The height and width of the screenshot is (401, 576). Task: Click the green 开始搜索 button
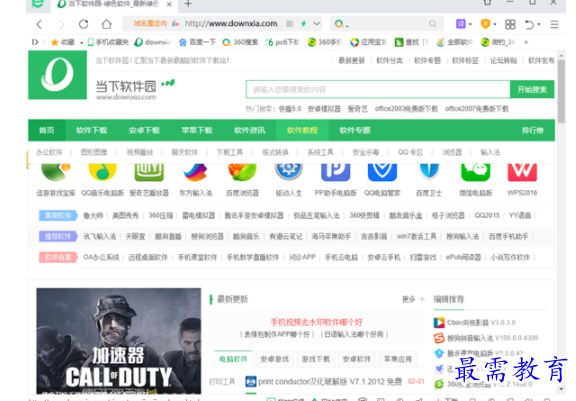coord(532,89)
